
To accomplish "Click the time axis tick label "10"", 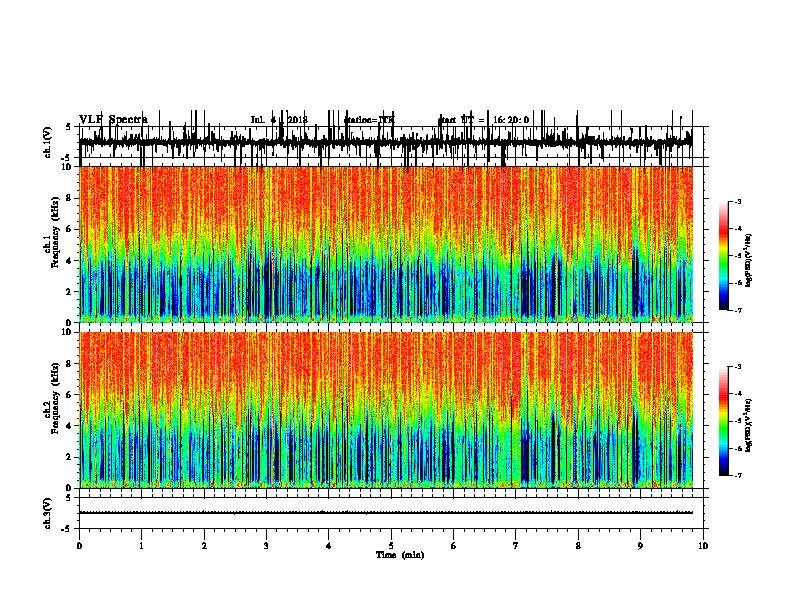I will 703,546.
